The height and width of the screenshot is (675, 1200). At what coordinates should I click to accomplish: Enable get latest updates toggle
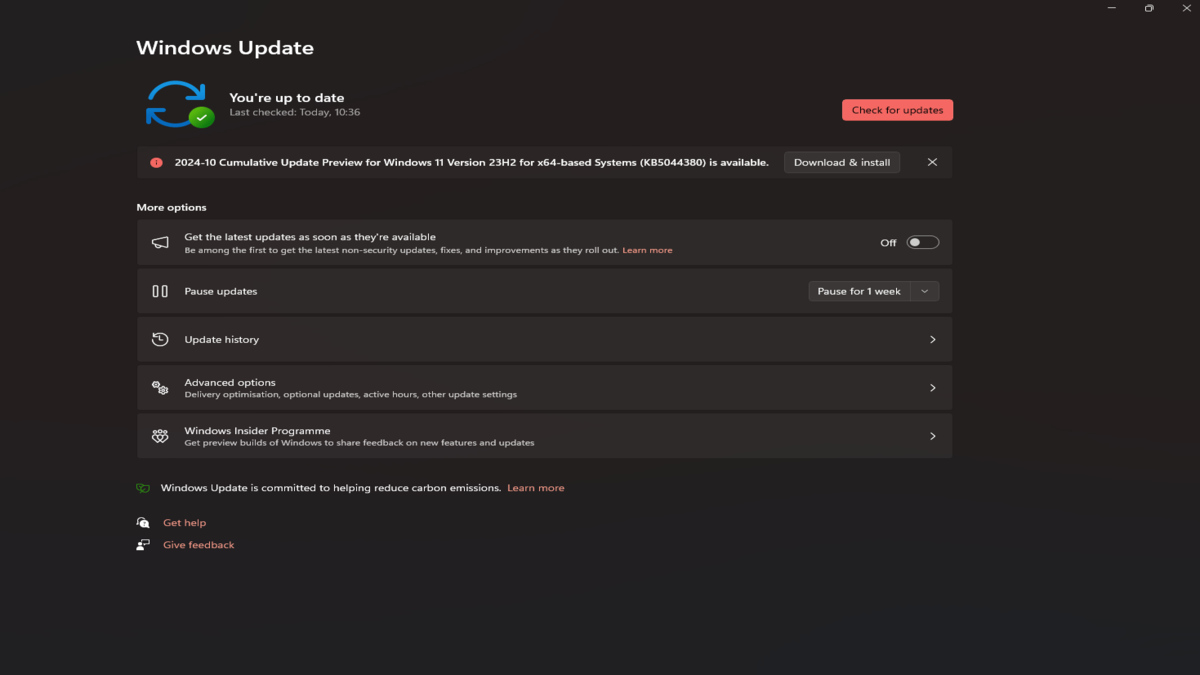pyautogui.click(x=922, y=242)
